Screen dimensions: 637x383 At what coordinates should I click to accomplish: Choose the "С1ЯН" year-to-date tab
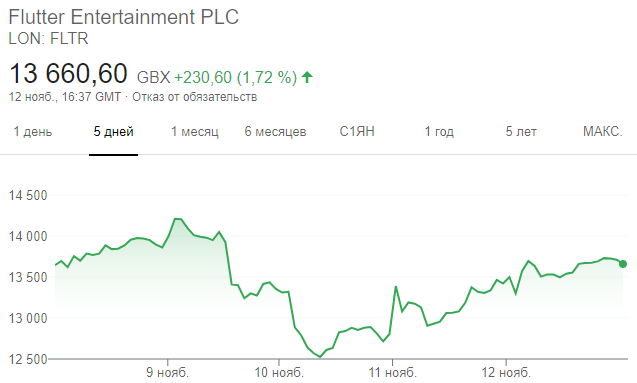point(357,132)
